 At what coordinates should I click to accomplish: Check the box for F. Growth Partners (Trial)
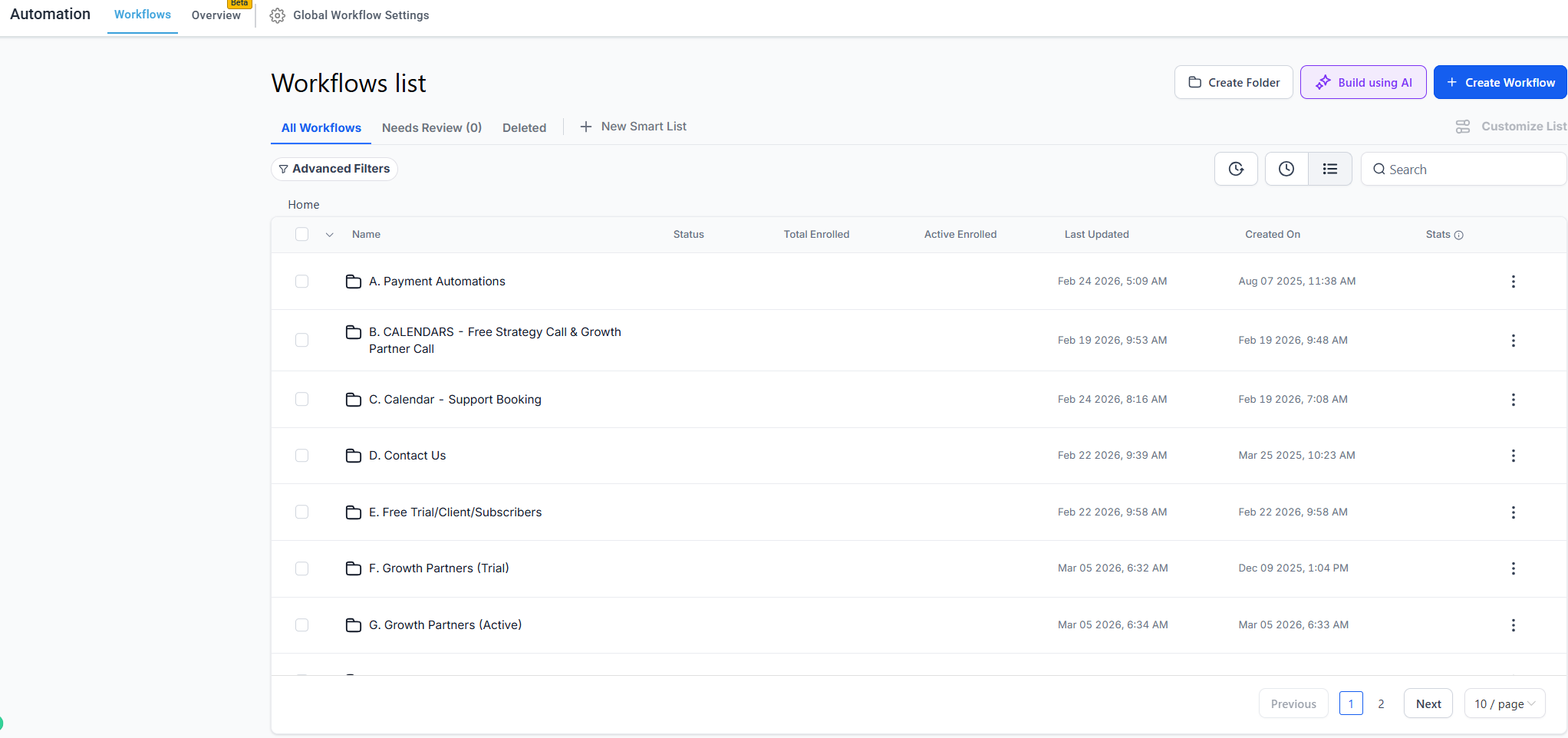coord(301,568)
